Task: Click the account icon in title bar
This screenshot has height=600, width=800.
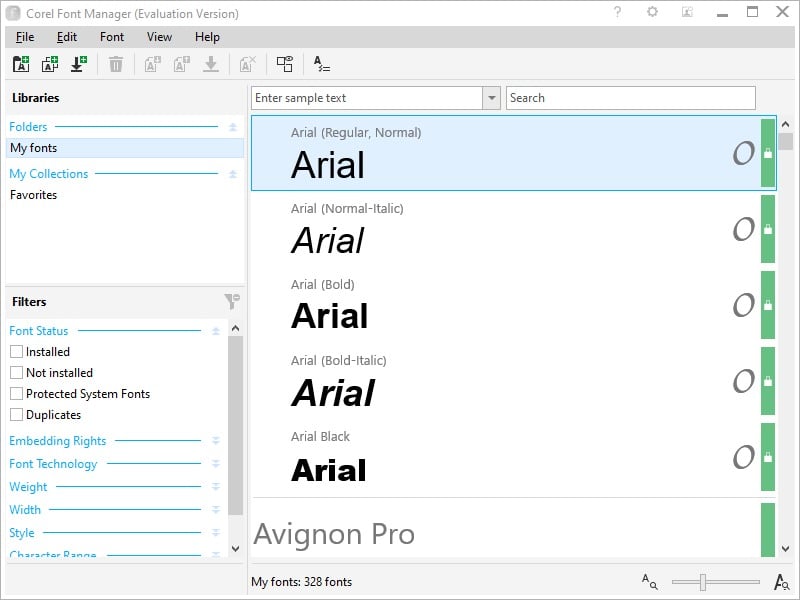Action: tap(687, 12)
